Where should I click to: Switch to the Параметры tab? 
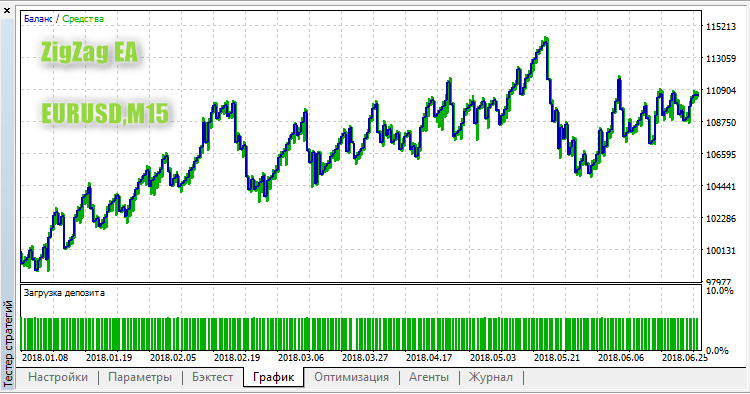[140, 377]
